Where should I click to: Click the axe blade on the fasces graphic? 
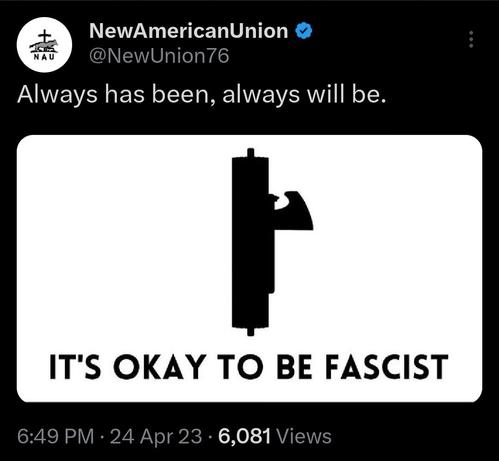coord(293,211)
